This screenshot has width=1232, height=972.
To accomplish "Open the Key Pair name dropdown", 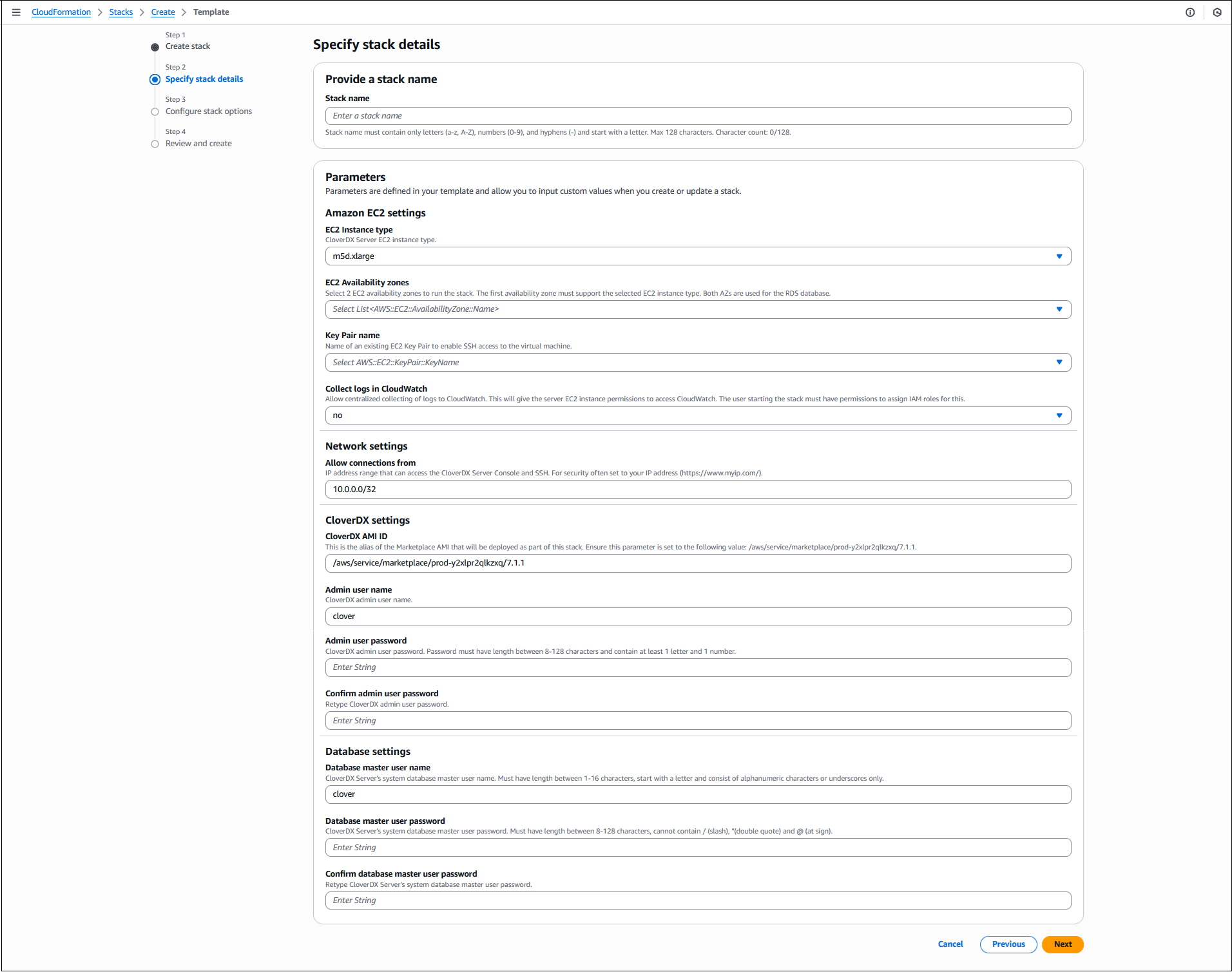I will [x=698, y=362].
